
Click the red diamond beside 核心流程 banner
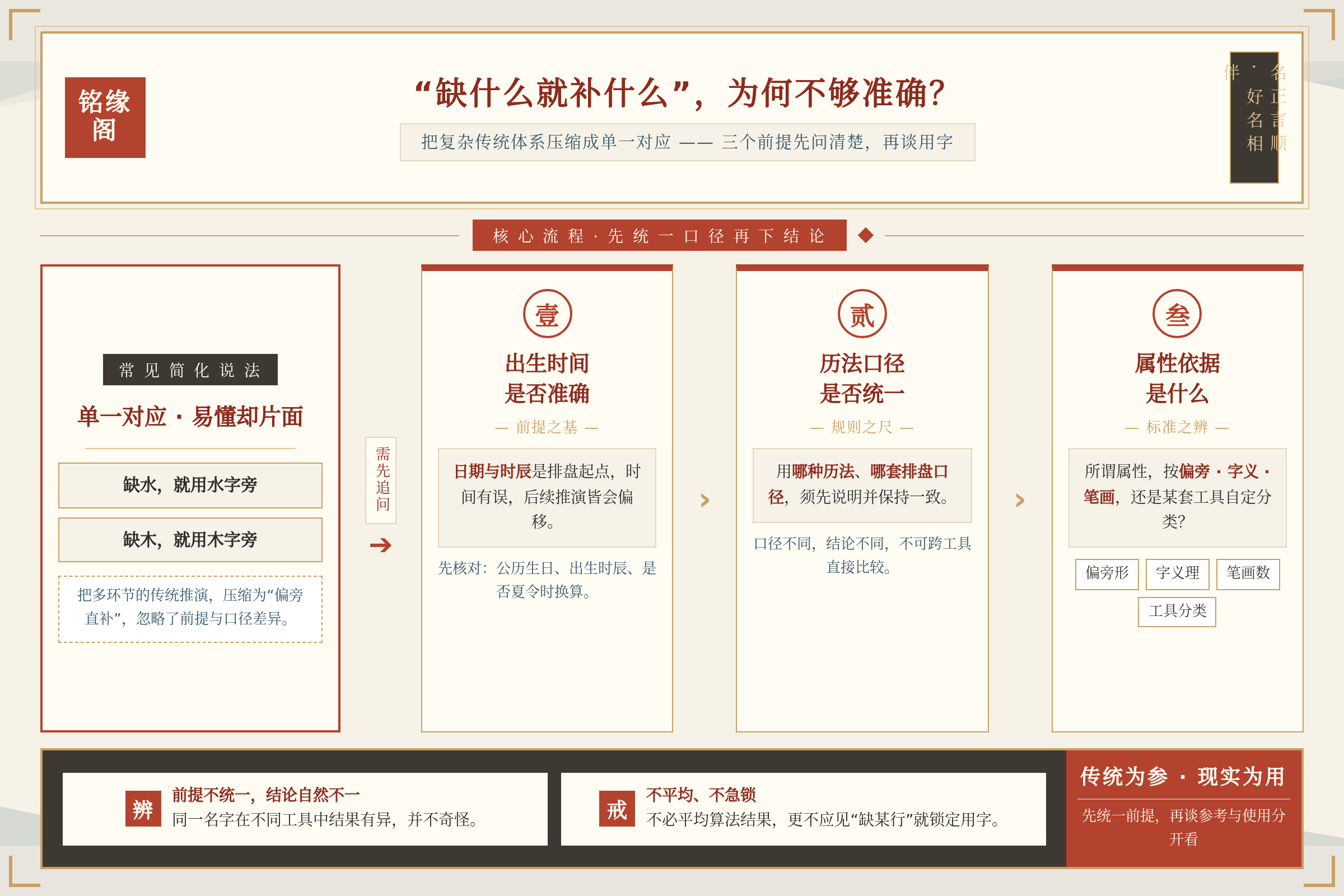tap(866, 235)
